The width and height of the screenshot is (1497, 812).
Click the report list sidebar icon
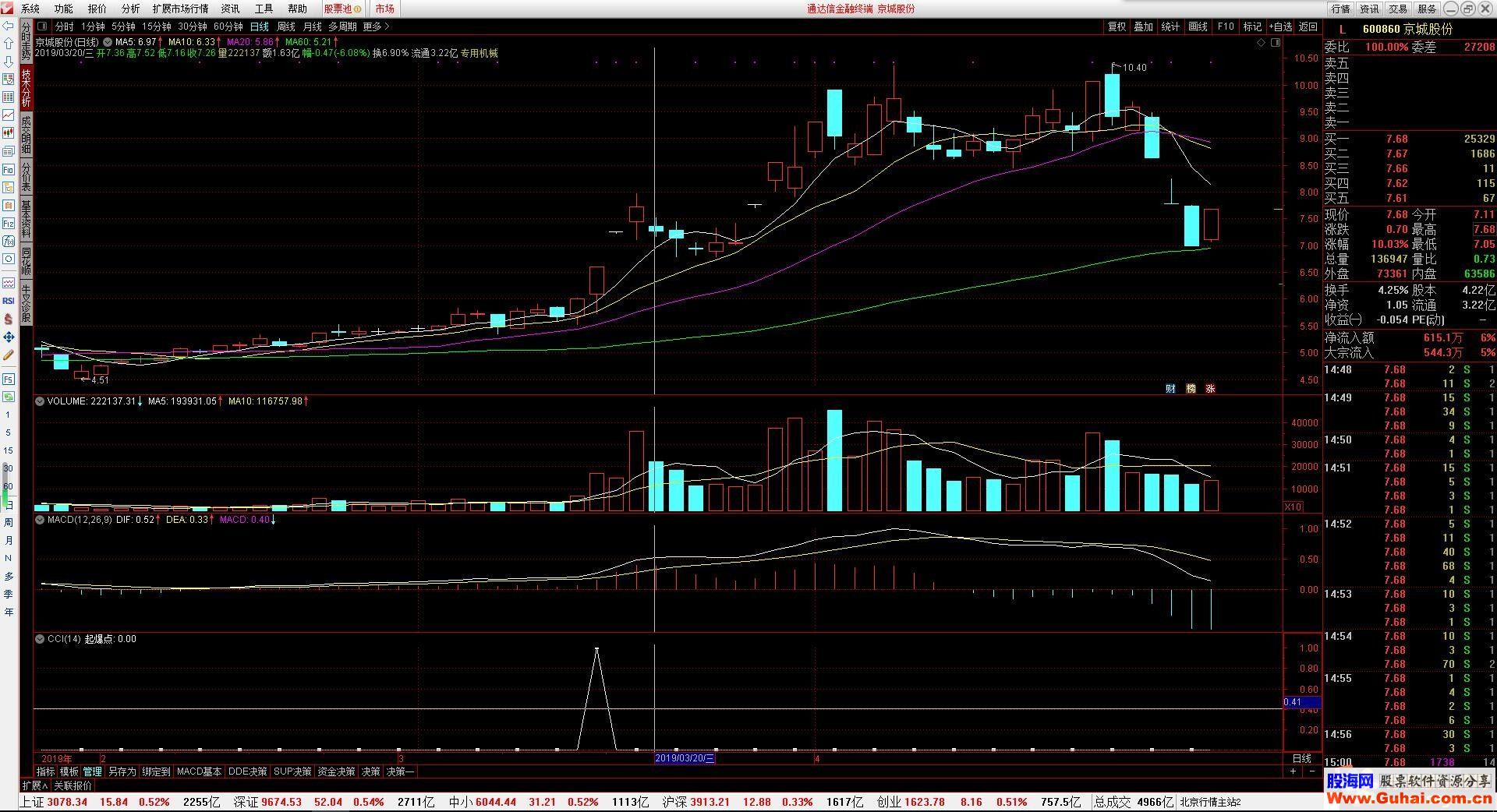click(x=9, y=79)
